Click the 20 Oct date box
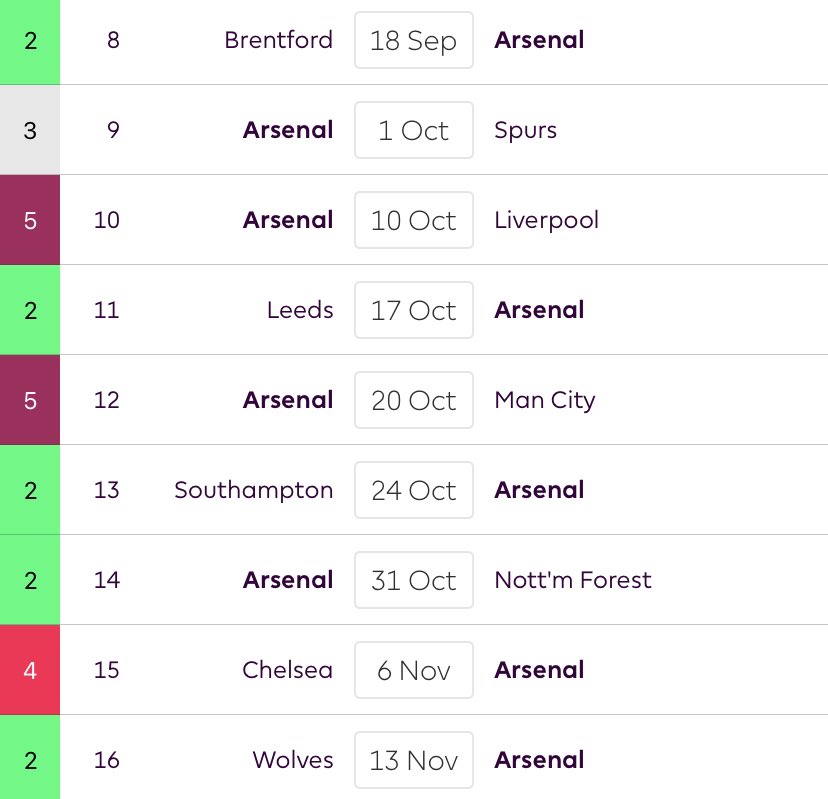The image size is (828, 799). (413, 401)
